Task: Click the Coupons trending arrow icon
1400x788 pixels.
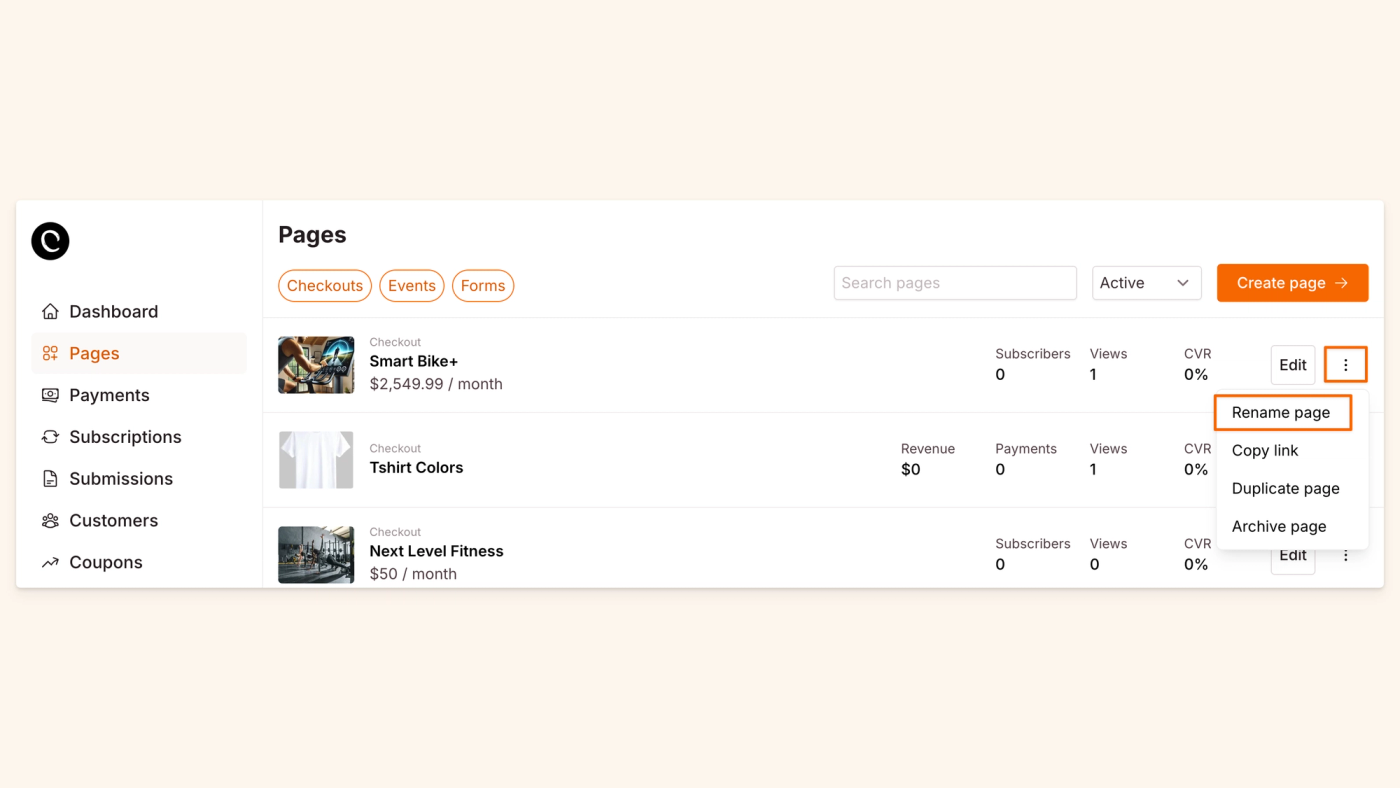Action: (x=50, y=563)
